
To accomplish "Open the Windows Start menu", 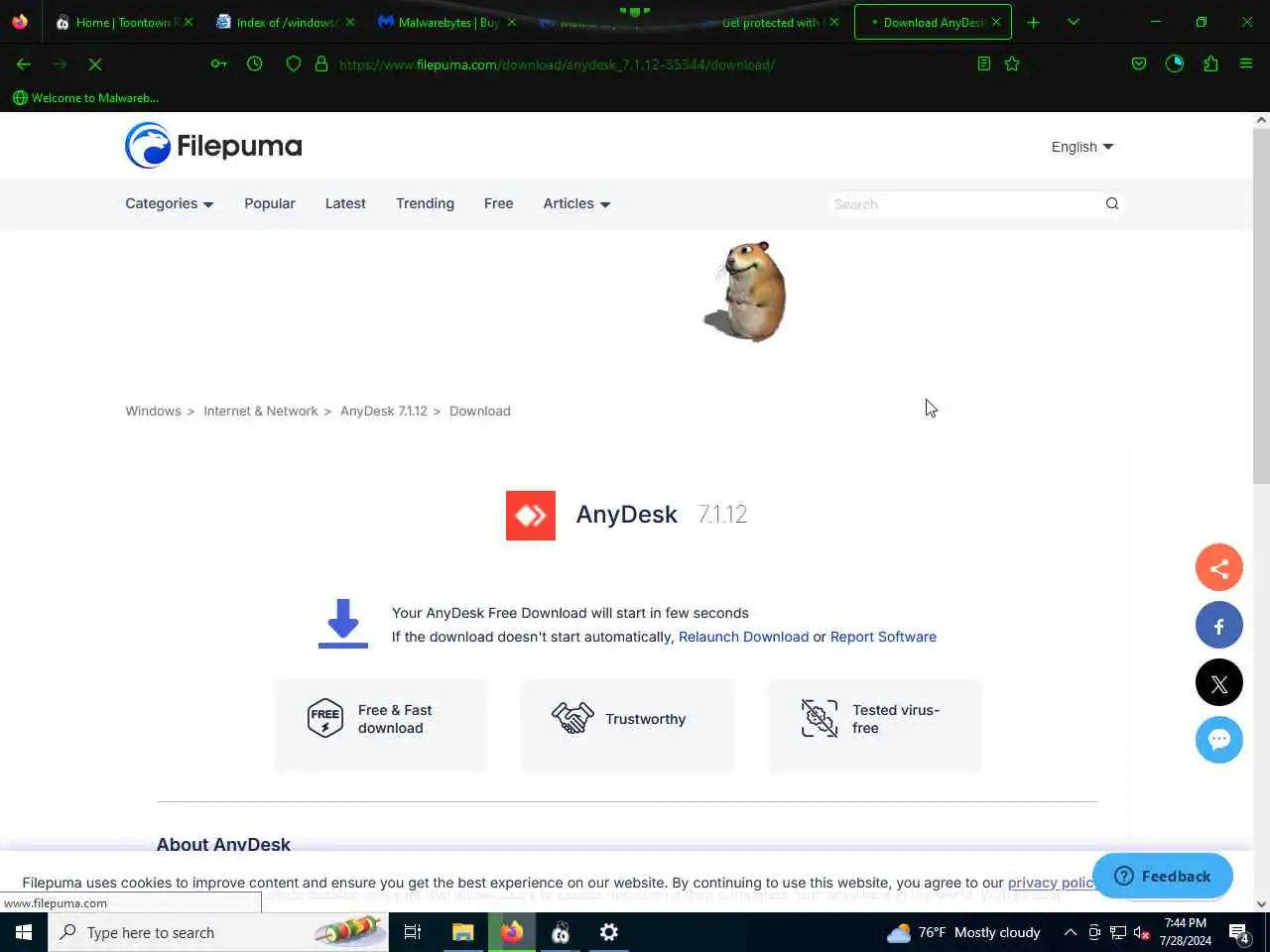I will [24, 932].
